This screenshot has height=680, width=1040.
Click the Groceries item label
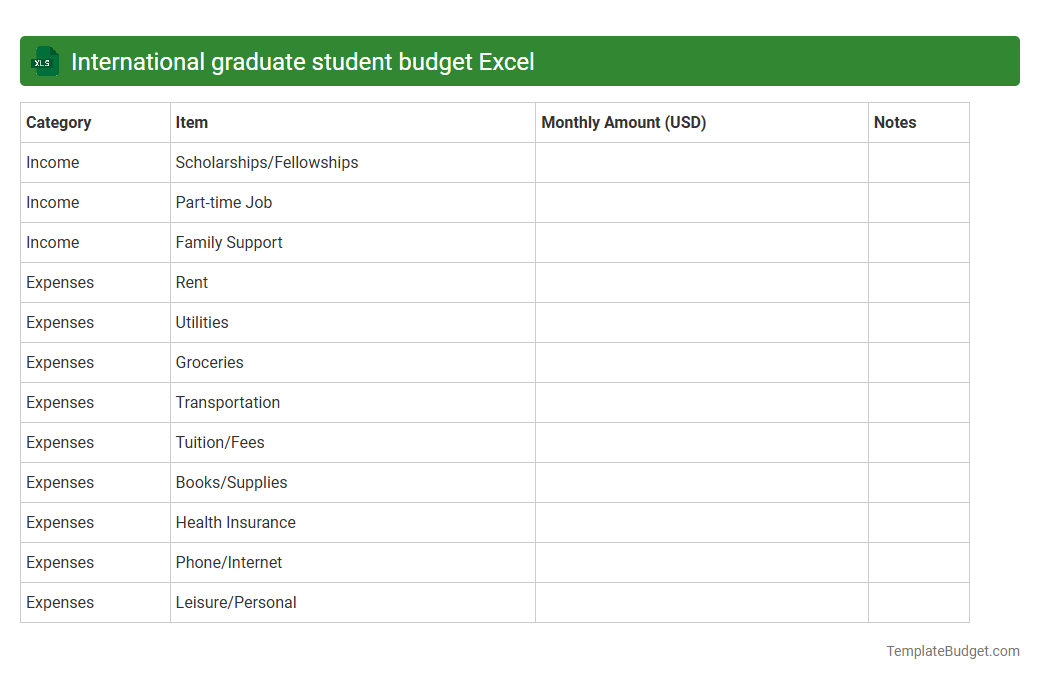pos(209,362)
